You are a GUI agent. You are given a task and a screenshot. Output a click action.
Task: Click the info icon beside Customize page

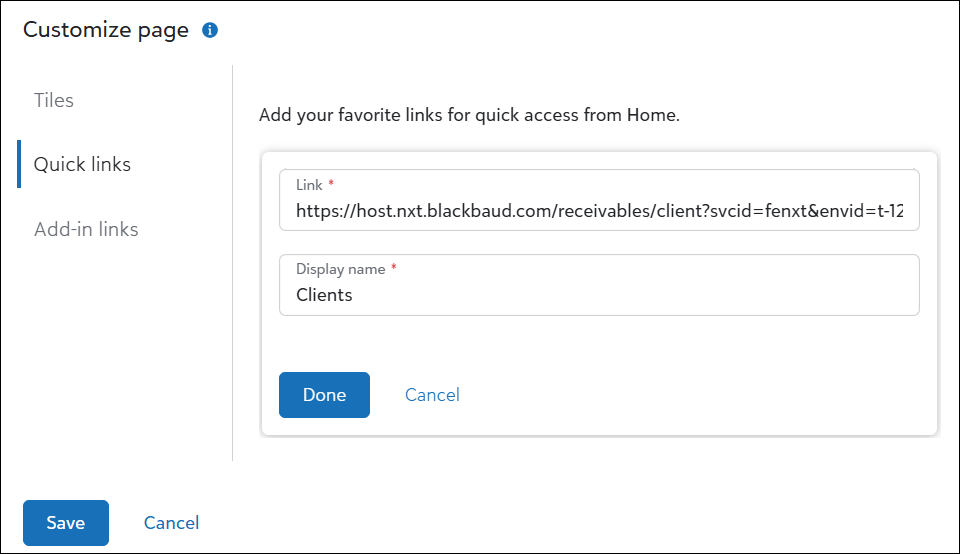210,30
